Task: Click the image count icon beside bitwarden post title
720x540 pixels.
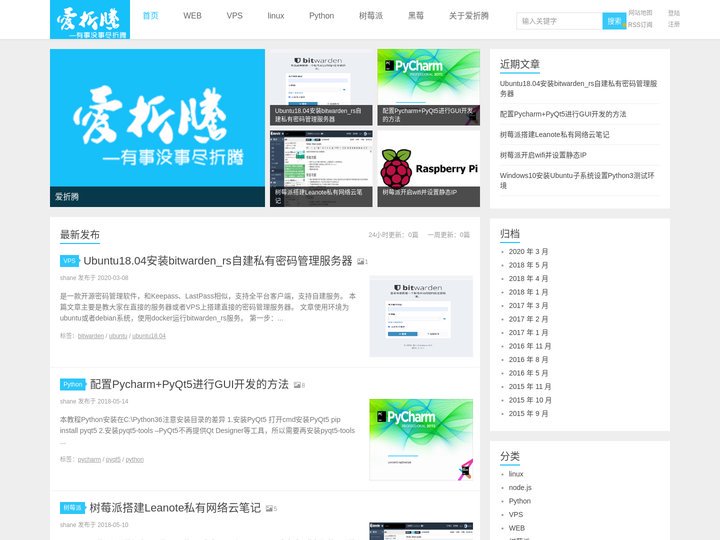Action: (362, 262)
